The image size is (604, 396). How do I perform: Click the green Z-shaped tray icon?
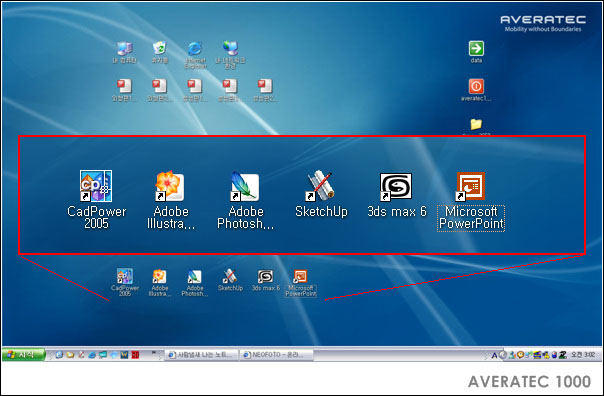tap(562, 355)
